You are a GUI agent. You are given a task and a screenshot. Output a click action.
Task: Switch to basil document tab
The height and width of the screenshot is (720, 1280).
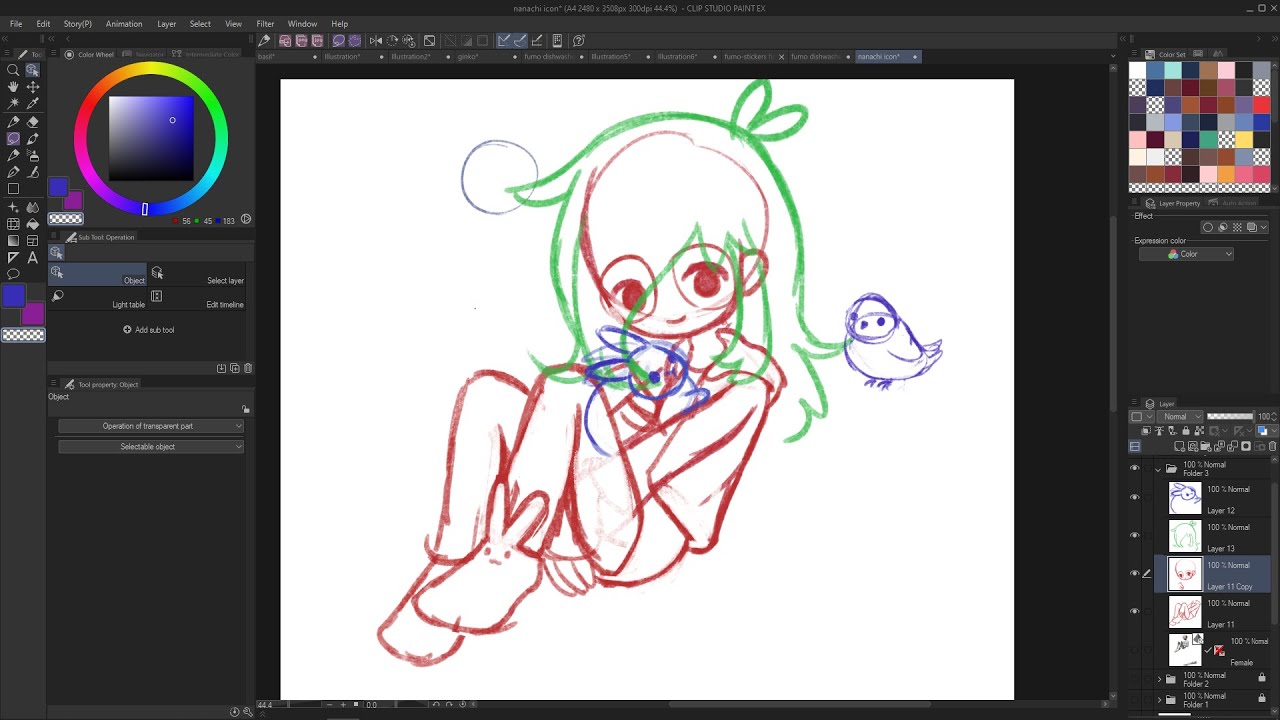pyautogui.click(x=267, y=56)
